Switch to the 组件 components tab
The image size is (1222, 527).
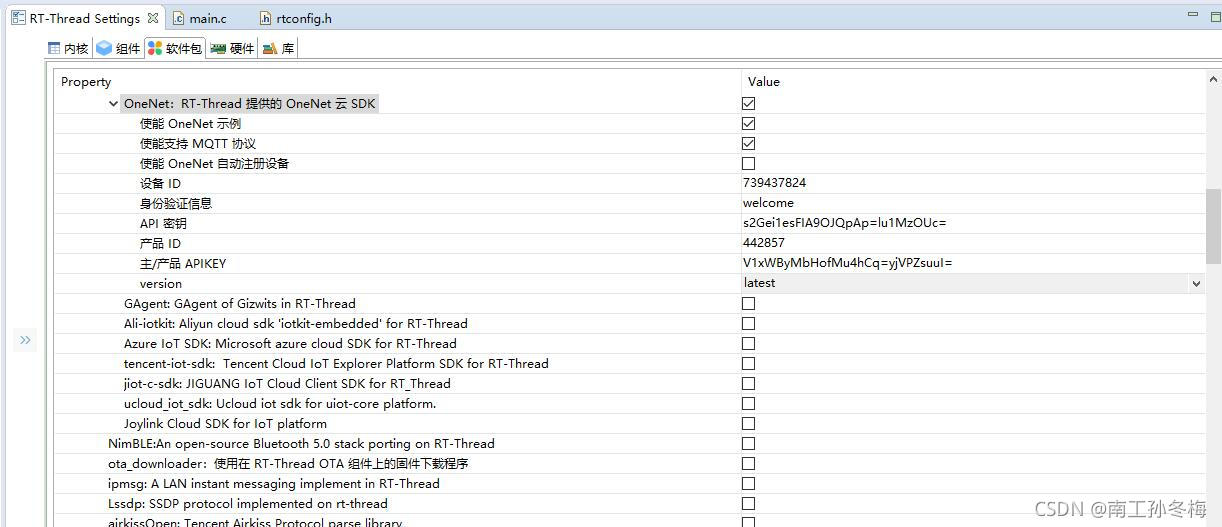118,48
